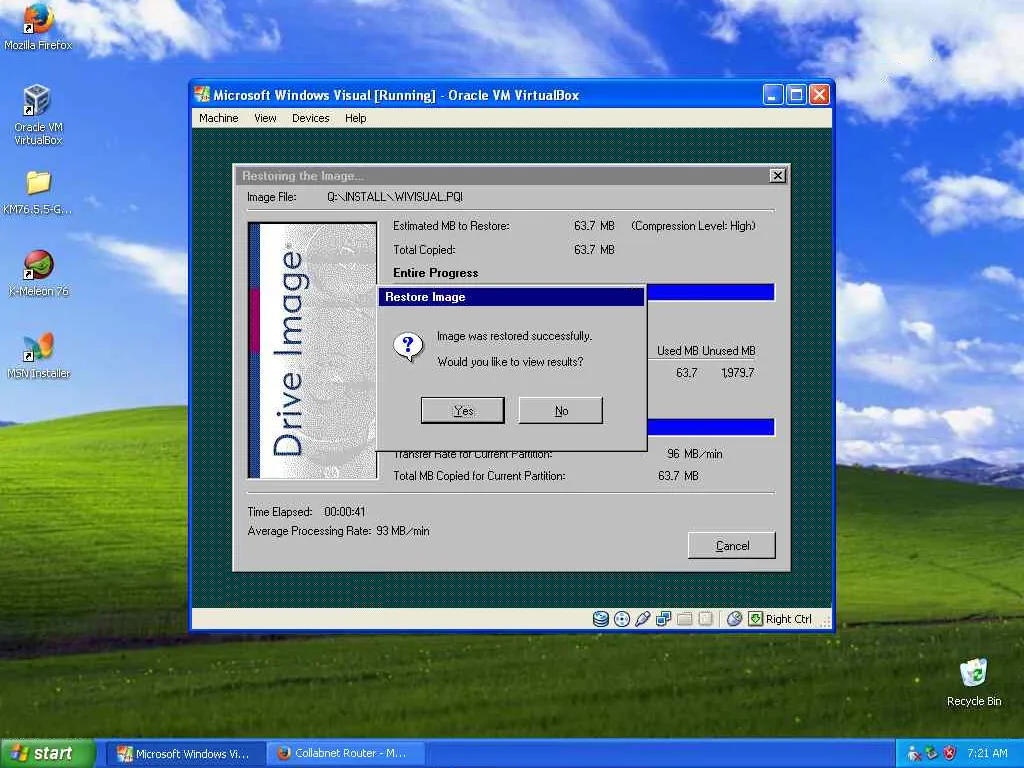Click the Windows Messenger tray icon
The width and height of the screenshot is (1024, 768).
coord(914,754)
